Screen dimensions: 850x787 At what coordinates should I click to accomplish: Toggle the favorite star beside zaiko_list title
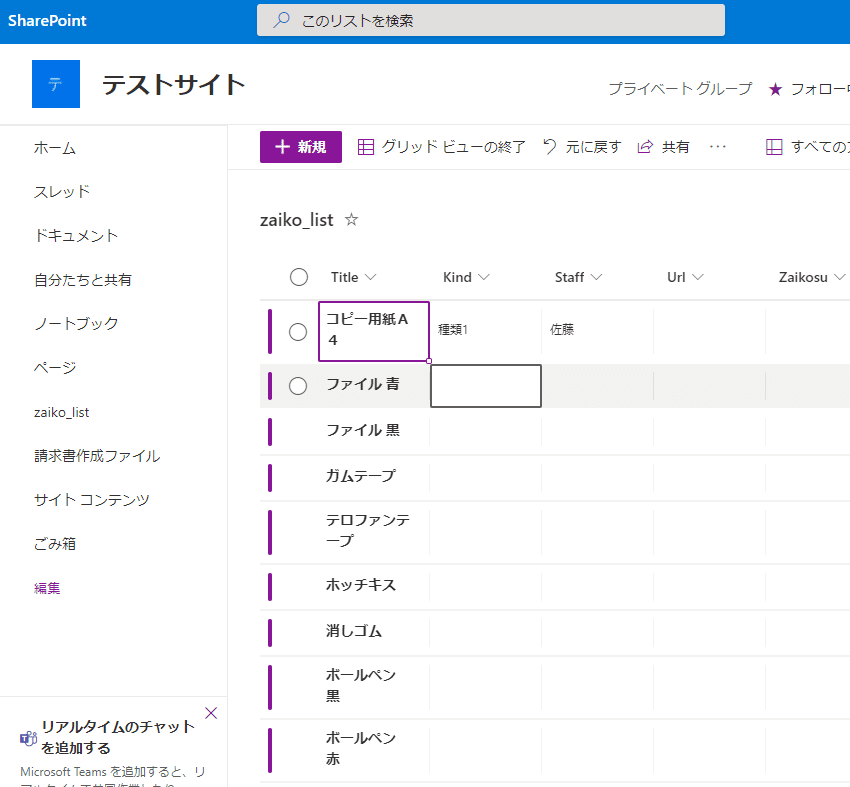click(351, 219)
